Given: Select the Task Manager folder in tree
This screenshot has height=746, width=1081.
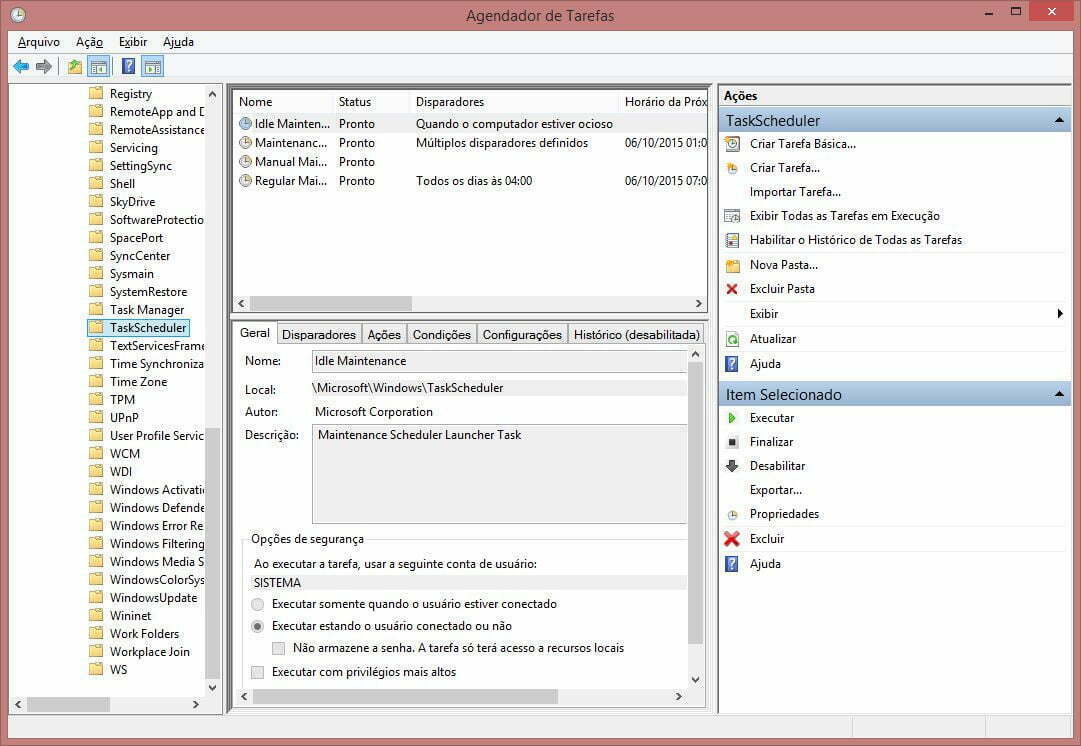Looking at the screenshot, I should [146, 310].
